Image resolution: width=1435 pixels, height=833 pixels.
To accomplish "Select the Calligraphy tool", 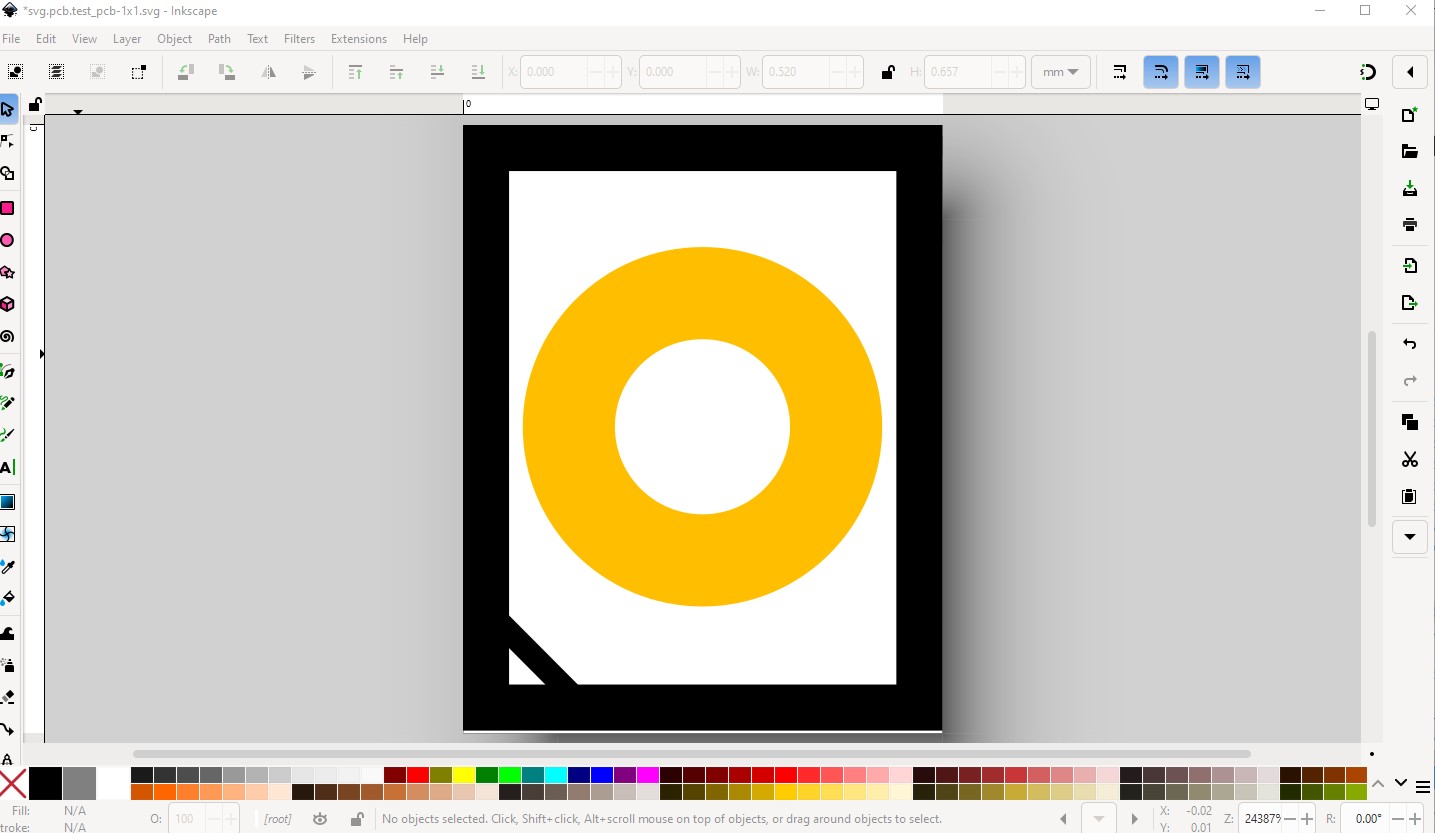I will (x=7, y=435).
